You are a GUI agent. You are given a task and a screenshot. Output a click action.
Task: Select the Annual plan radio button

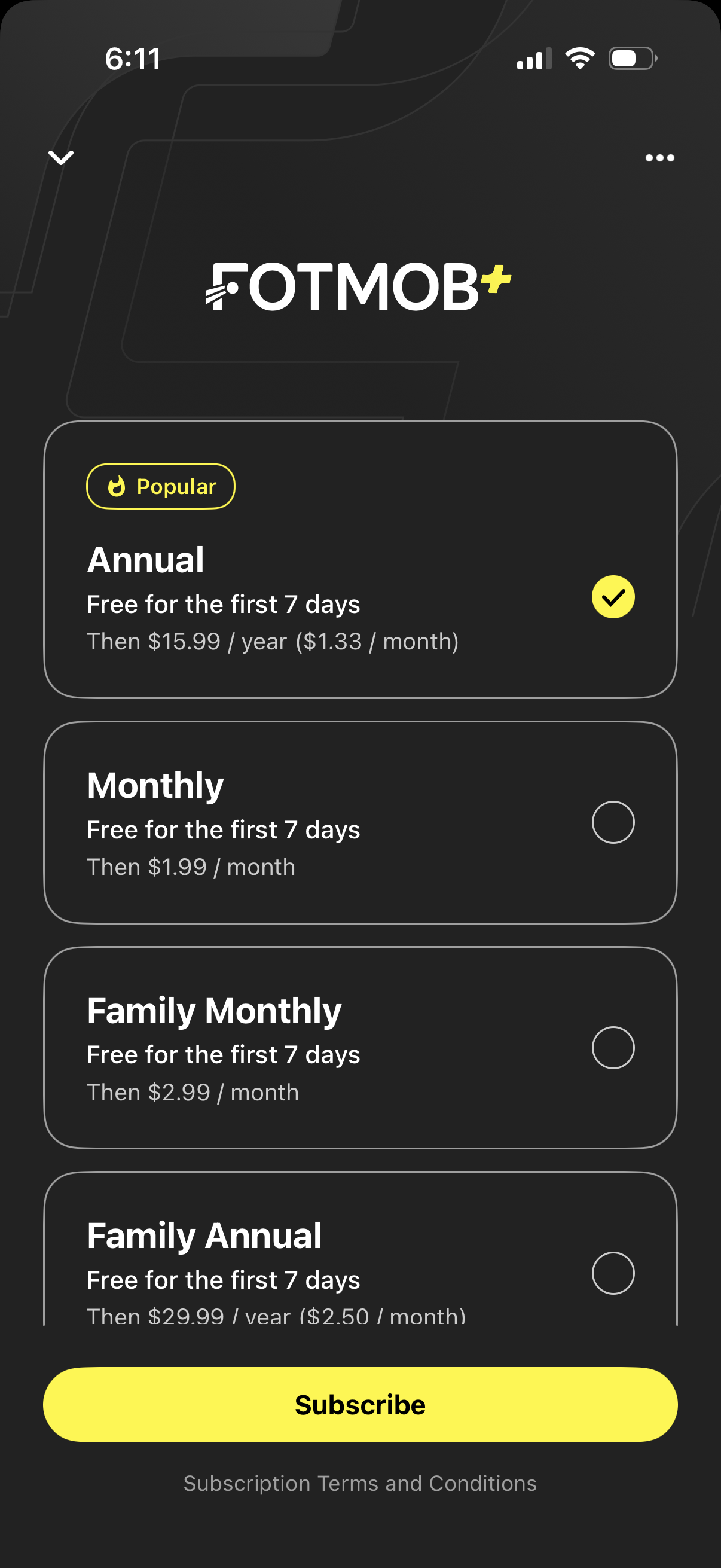[x=613, y=597]
